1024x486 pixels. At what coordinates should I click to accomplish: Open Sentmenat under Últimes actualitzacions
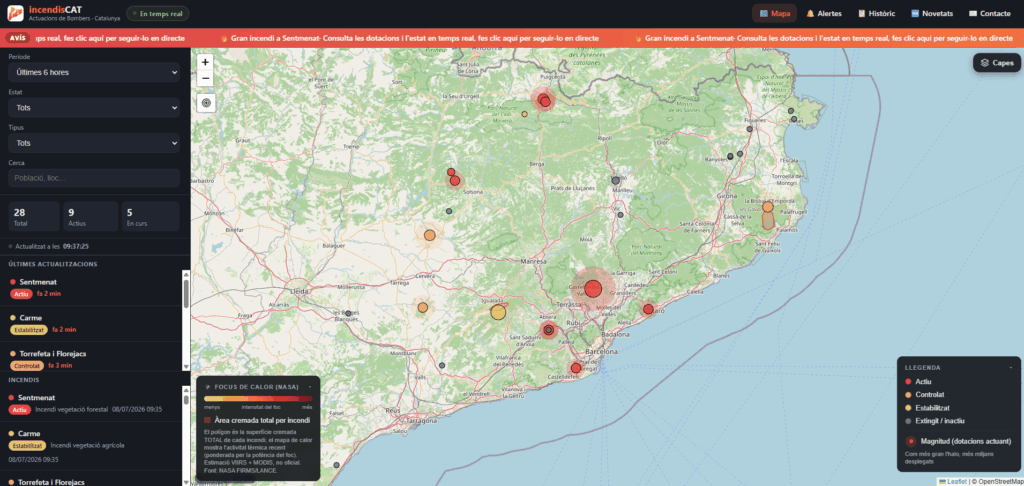coord(91,288)
